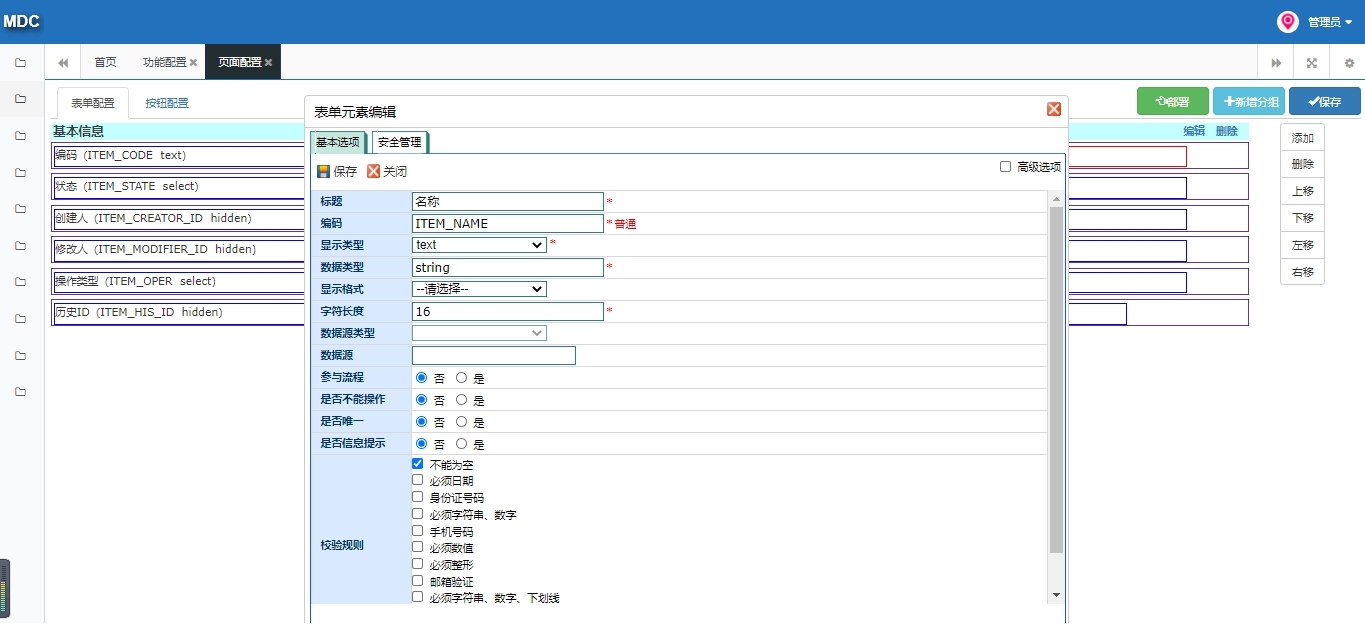
Task: Click the empty 数据源 input field
Action: 494,356
